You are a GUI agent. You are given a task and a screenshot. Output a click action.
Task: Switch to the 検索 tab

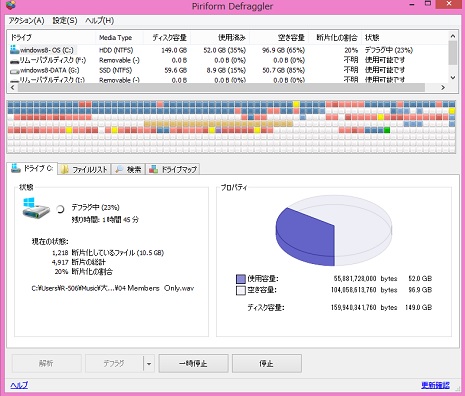click(x=128, y=169)
